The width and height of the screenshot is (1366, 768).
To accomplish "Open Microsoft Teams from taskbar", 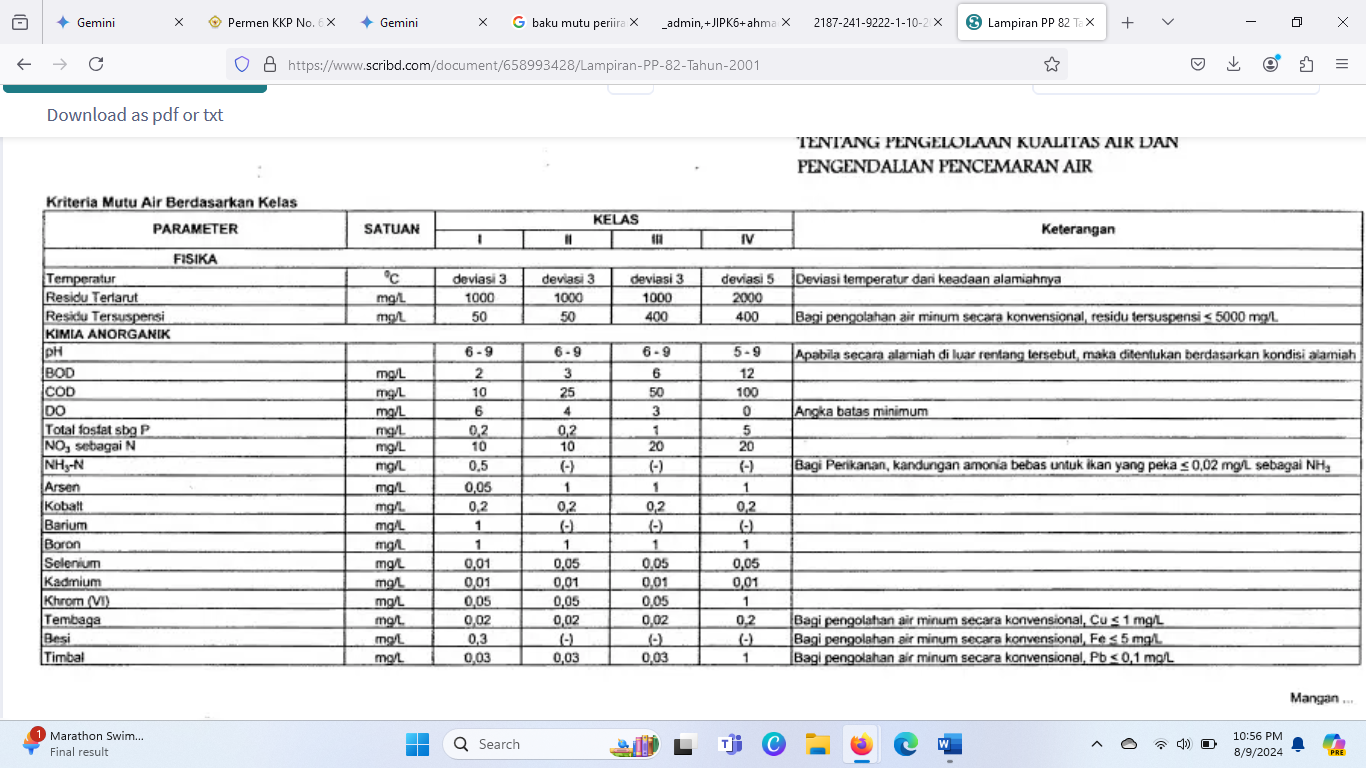I will tap(730, 744).
